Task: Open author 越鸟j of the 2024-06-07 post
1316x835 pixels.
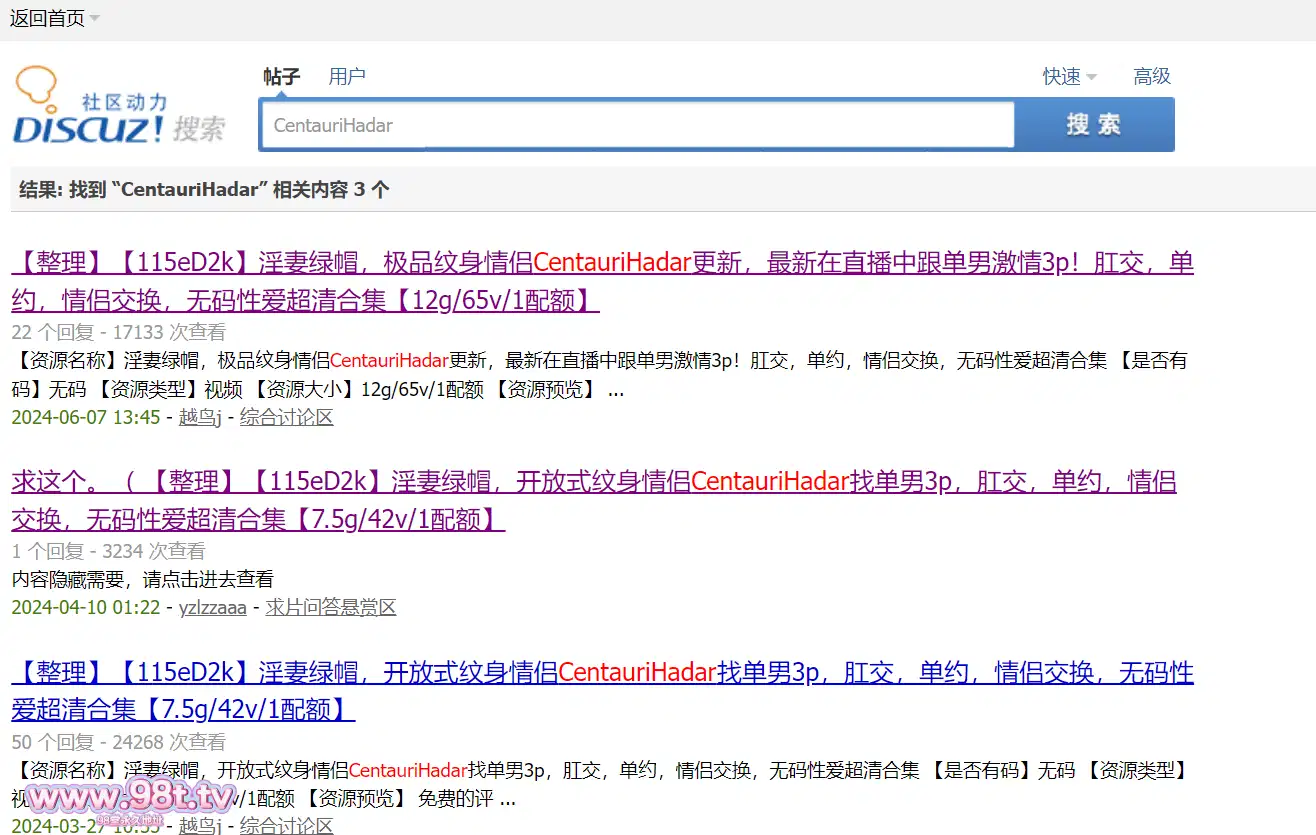Action: click(200, 417)
